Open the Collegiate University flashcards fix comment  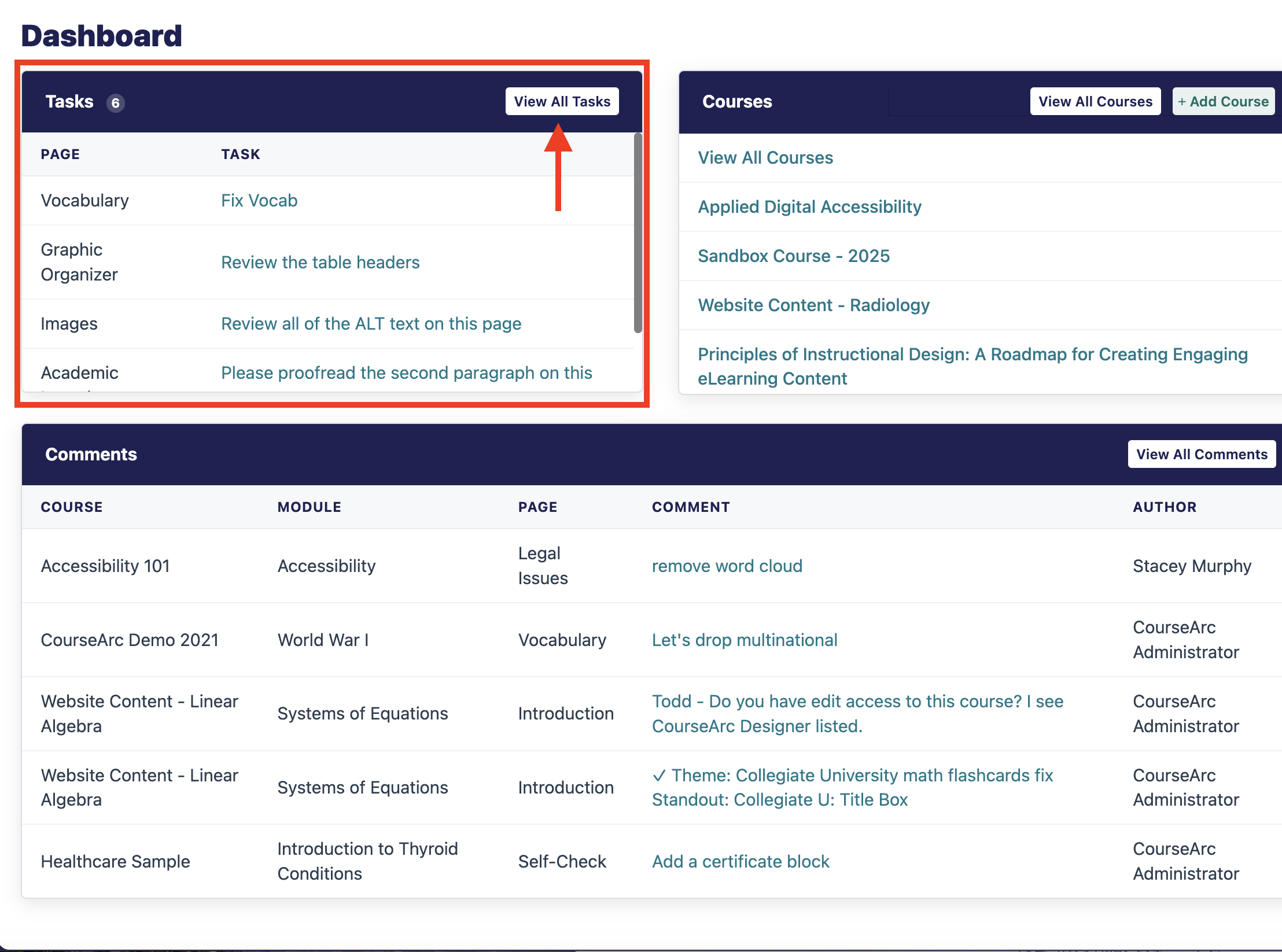click(x=852, y=787)
